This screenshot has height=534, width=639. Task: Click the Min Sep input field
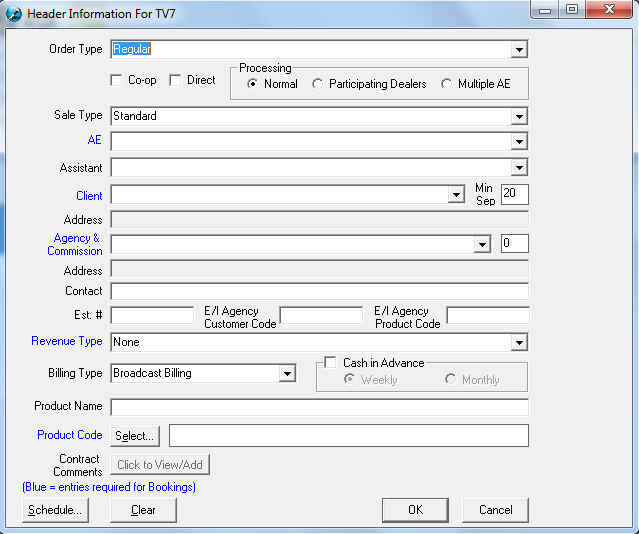(x=514, y=194)
